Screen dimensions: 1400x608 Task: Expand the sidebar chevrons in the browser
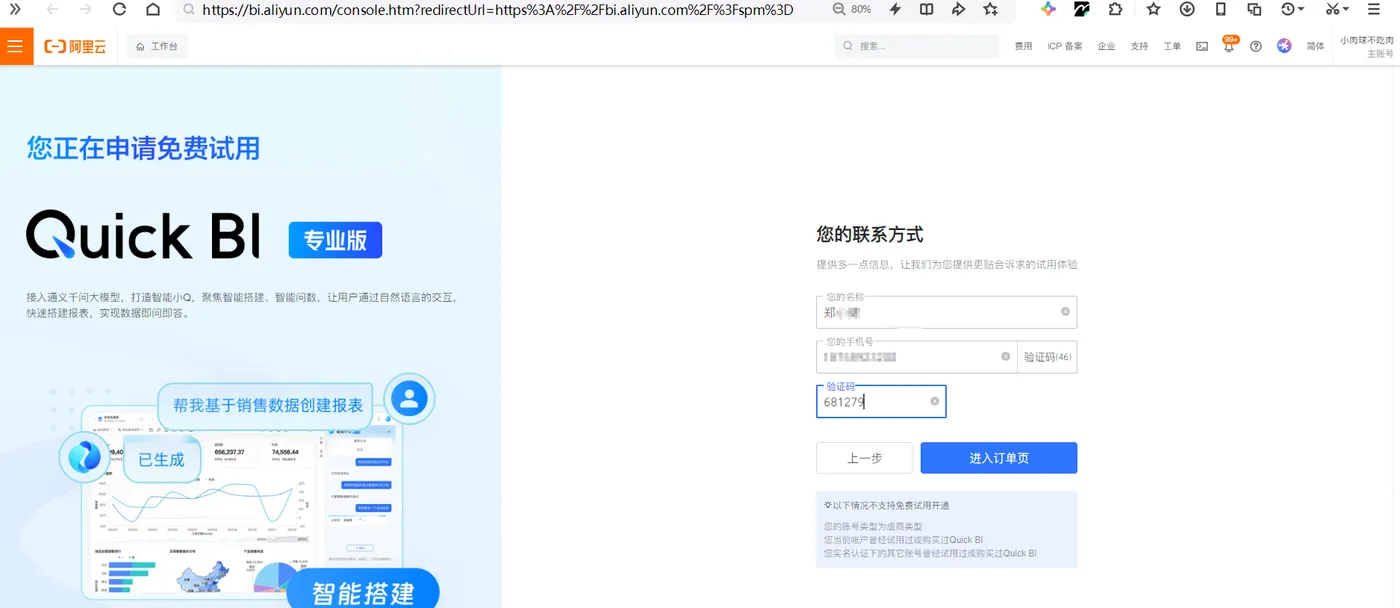coord(15,9)
